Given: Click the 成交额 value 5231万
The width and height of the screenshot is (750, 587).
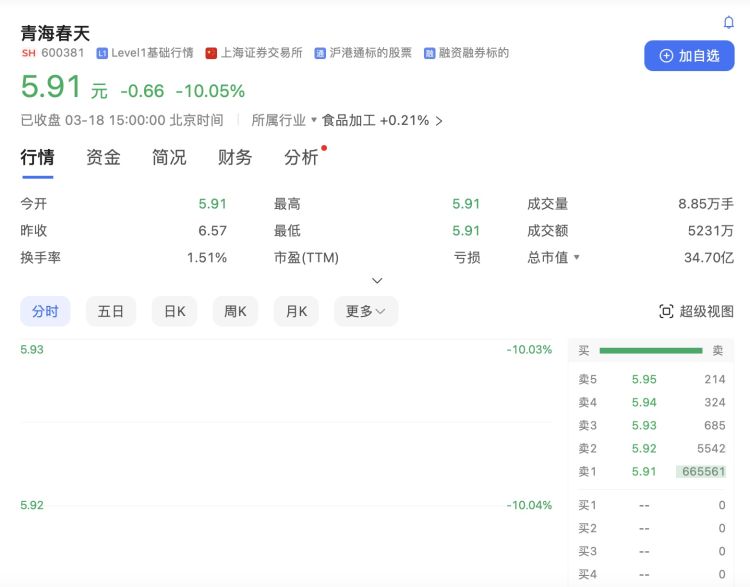Looking at the screenshot, I should pos(710,231).
